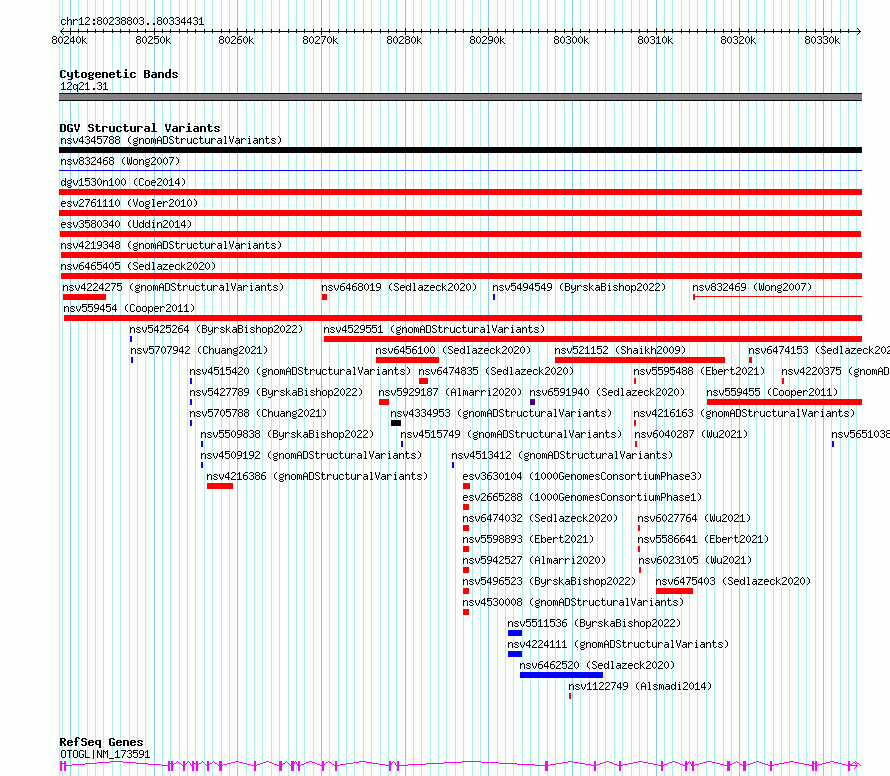Screen dimensions: 890x776
Task: Click the chr12:80238803..80334431 region label
Action: (132, 21)
